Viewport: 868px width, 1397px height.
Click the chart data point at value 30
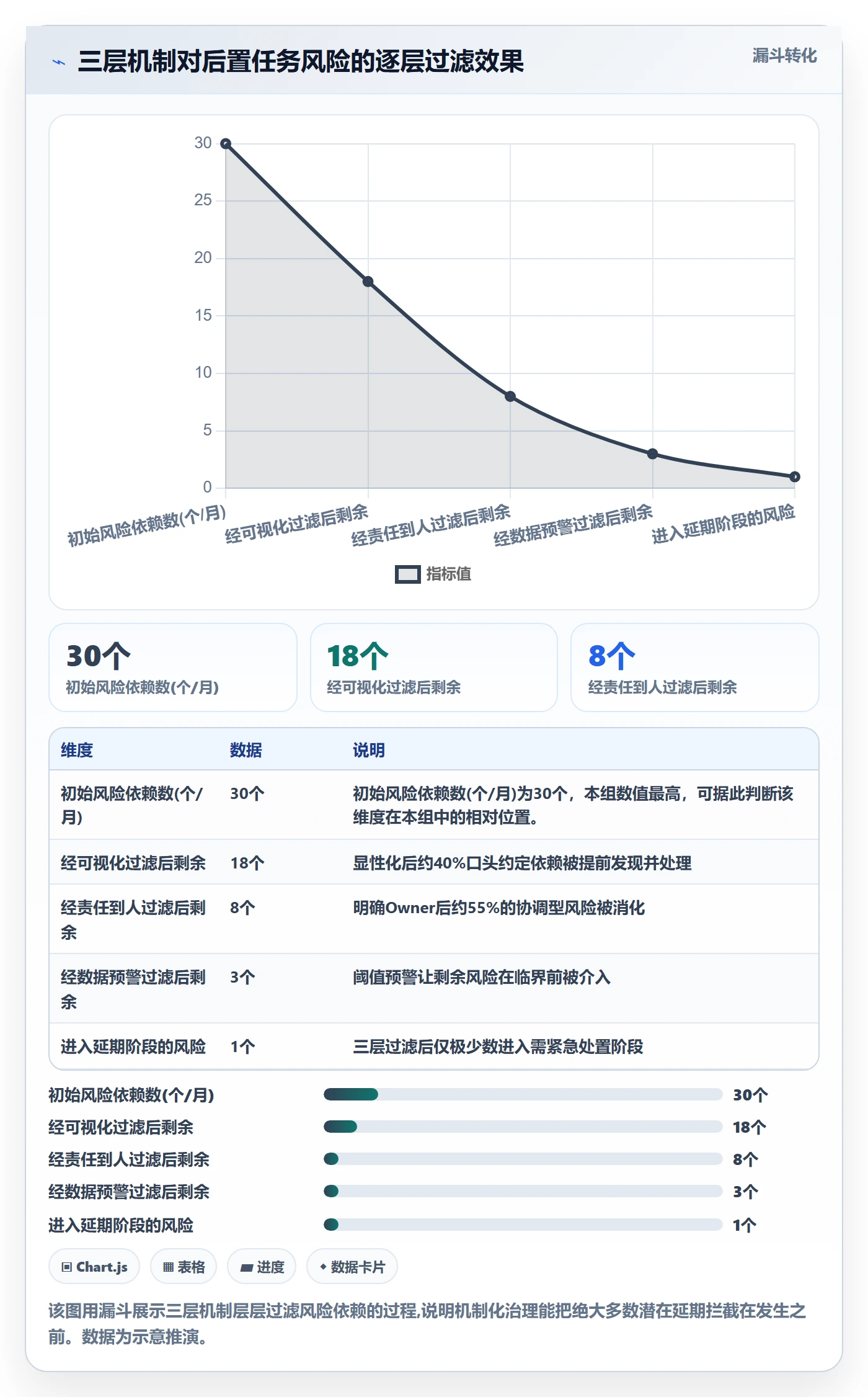click(x=226, y=144)
